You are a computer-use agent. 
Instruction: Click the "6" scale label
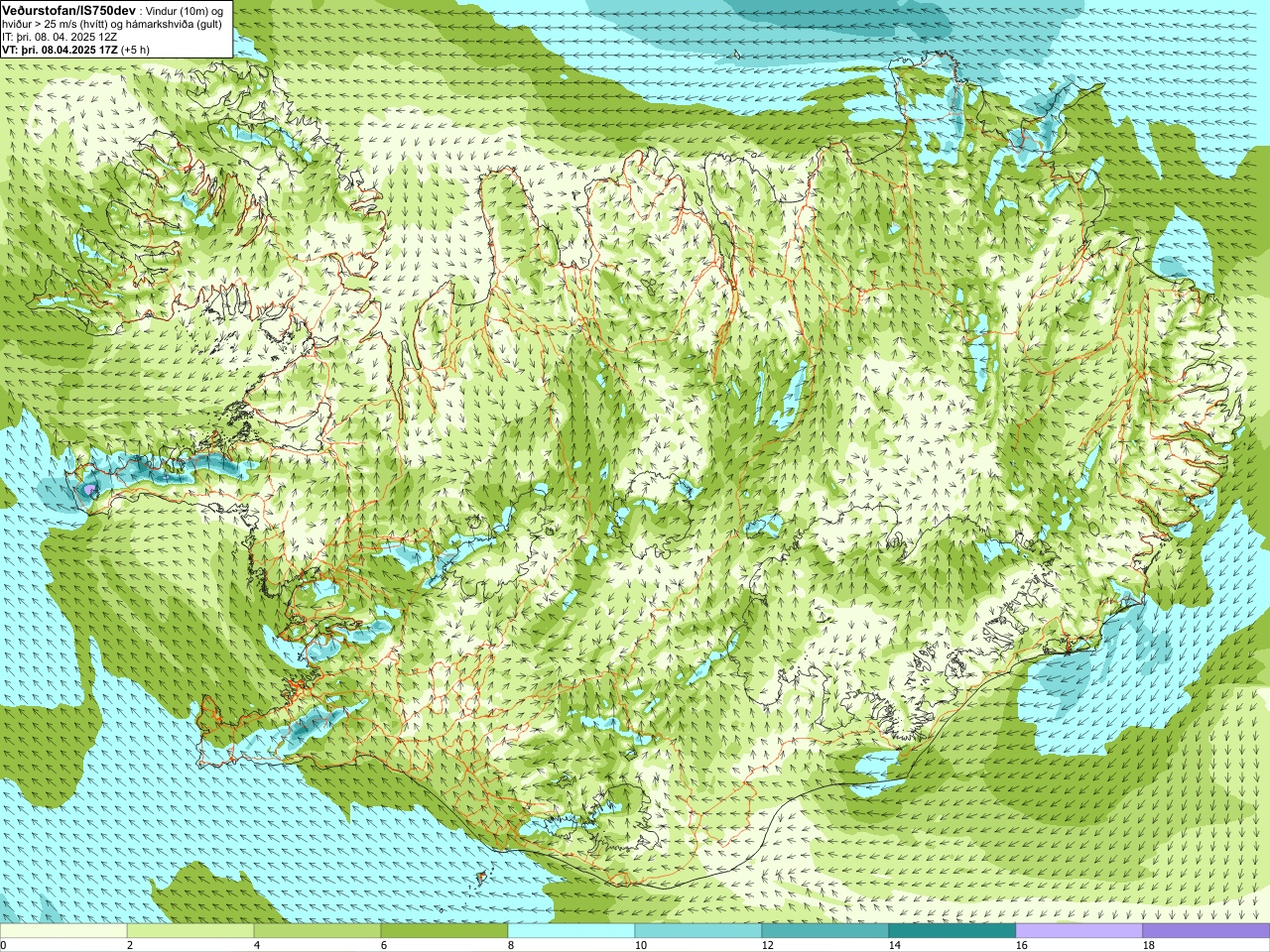tap(384, 946)
